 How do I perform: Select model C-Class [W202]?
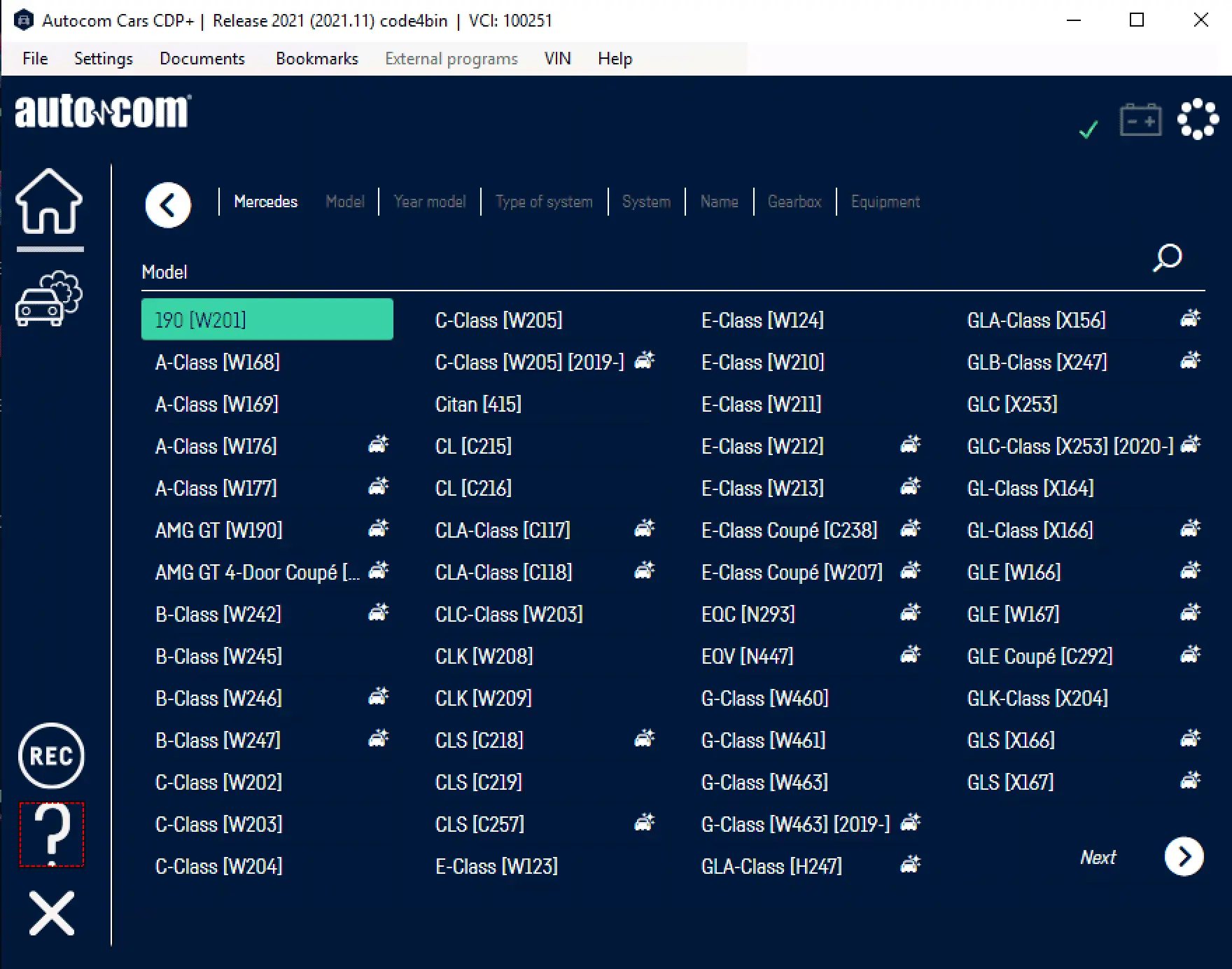click(x=219, y=782)
